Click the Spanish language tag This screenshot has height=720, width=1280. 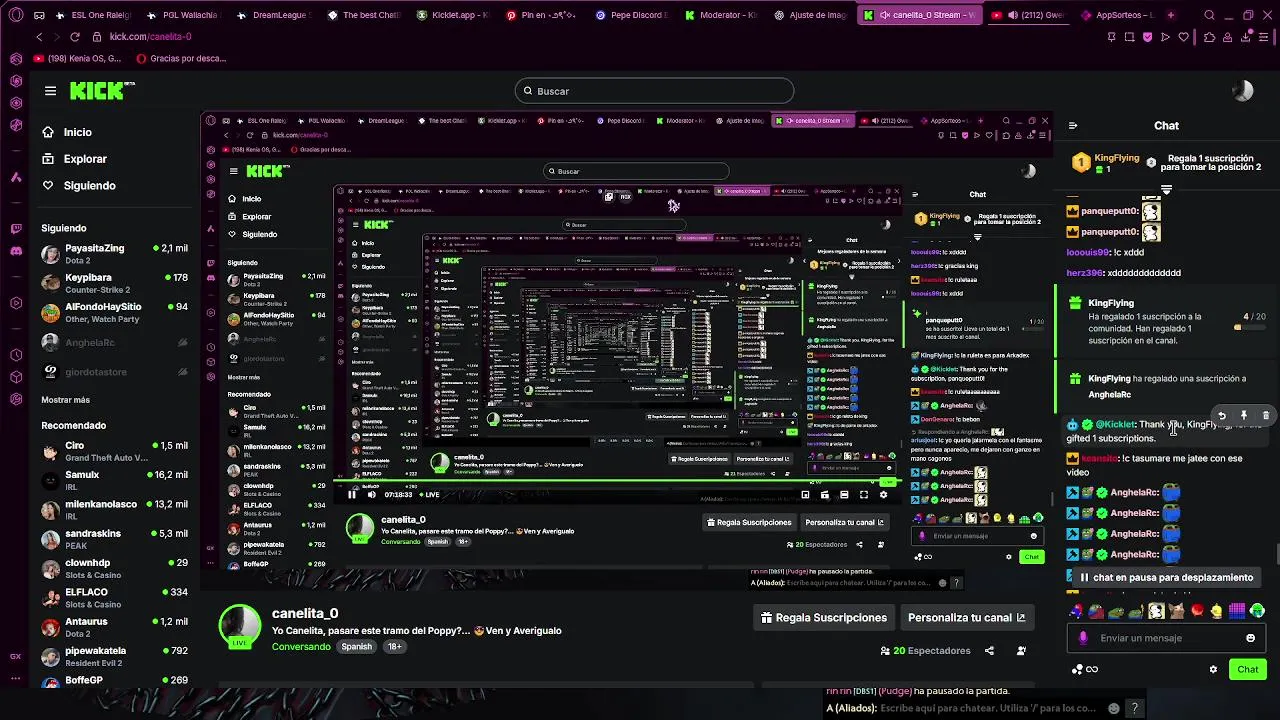click(357, 647)
